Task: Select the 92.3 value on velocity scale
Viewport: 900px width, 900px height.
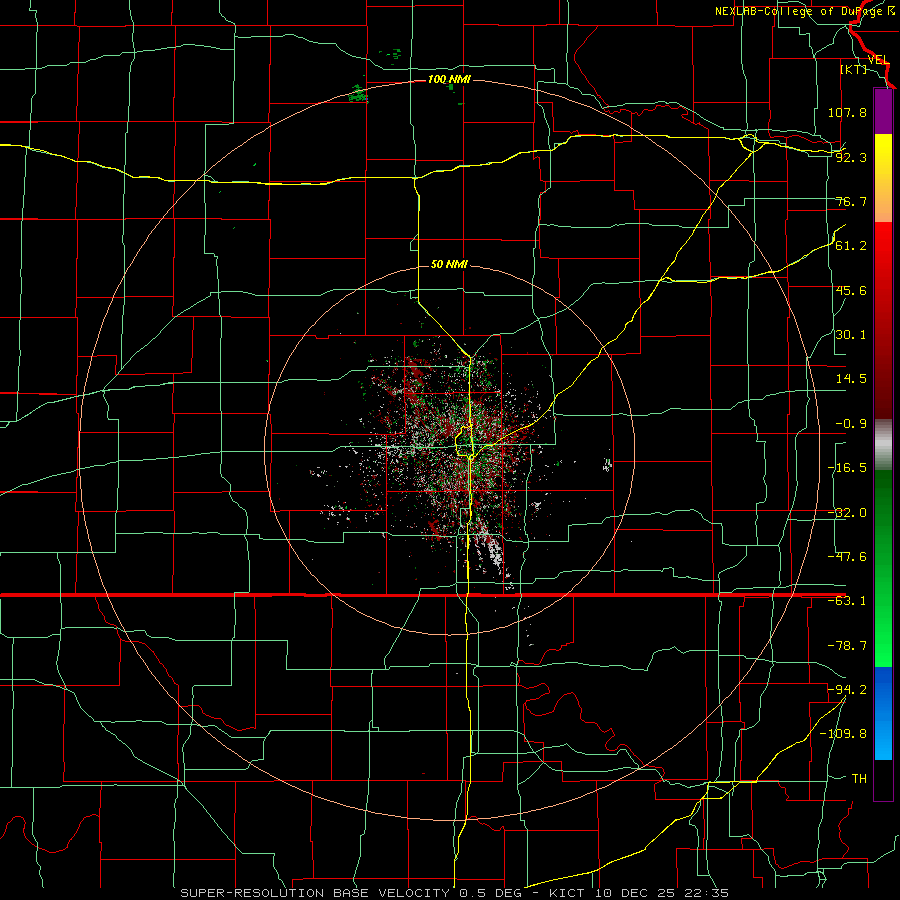Action: click(x=851, y=157)
